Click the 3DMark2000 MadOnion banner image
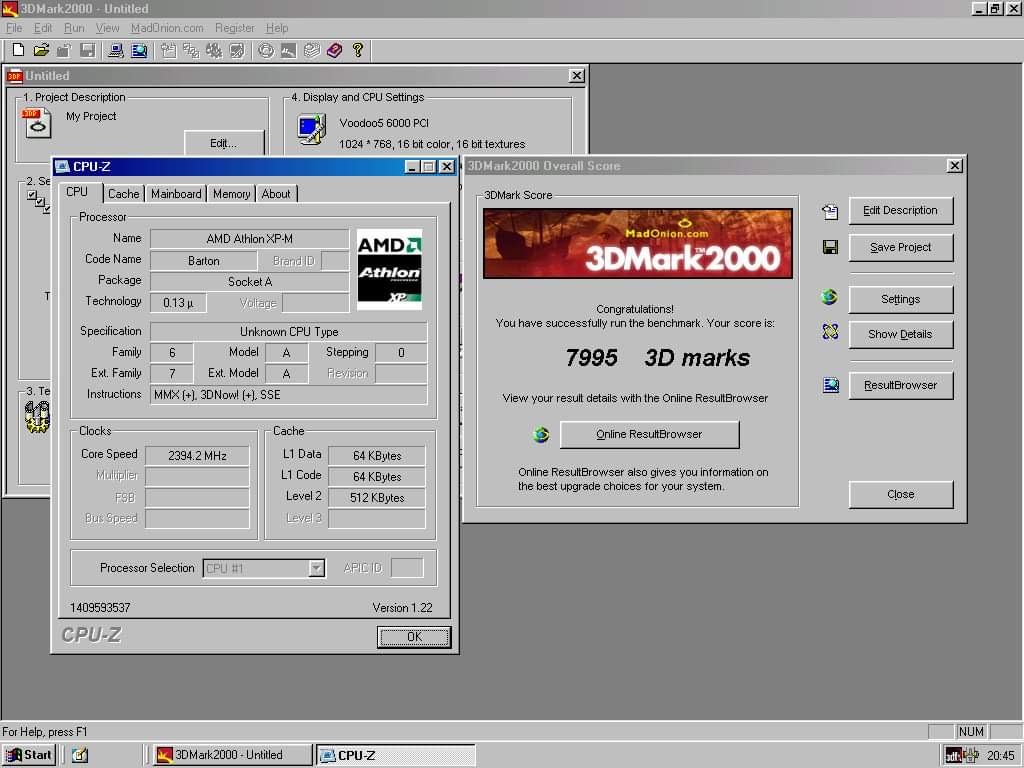This screenshot has width=1024, height=768. [637, 244]
